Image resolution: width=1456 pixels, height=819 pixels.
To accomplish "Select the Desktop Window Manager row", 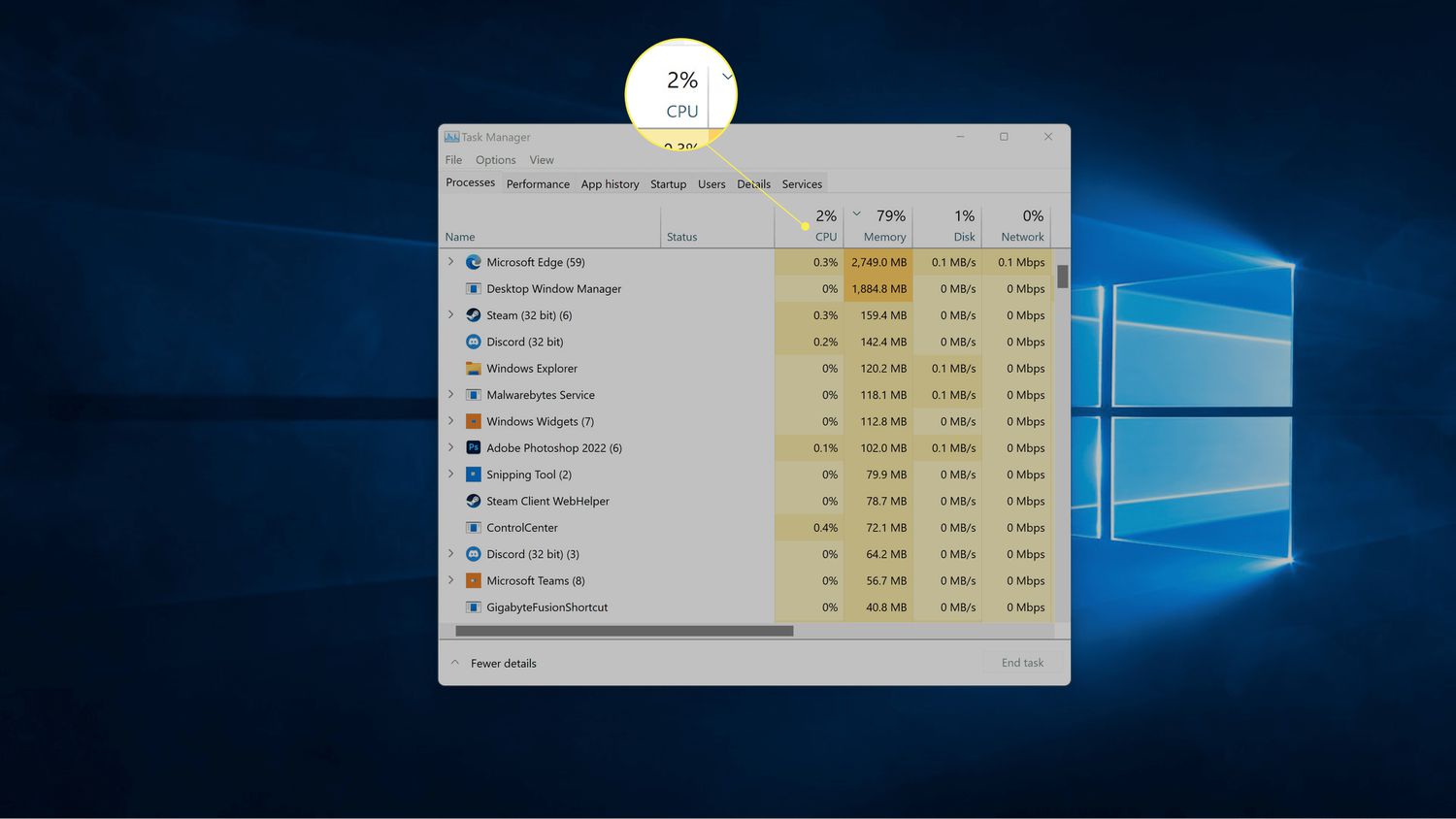I will tap(553, 289).
